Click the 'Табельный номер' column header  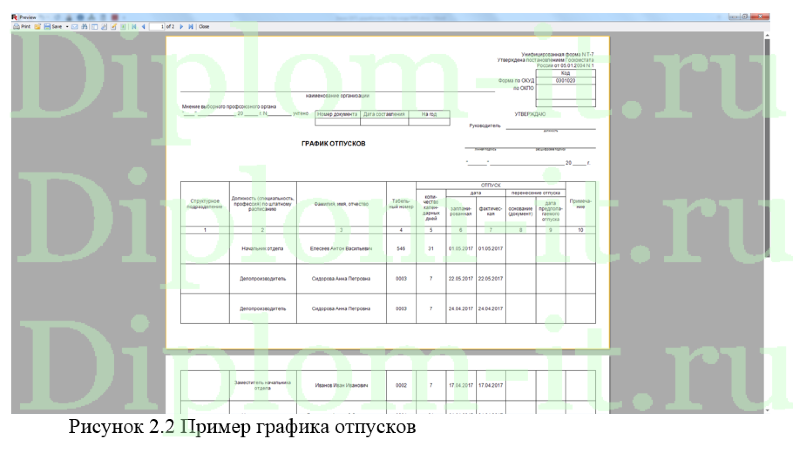point(401,204)
